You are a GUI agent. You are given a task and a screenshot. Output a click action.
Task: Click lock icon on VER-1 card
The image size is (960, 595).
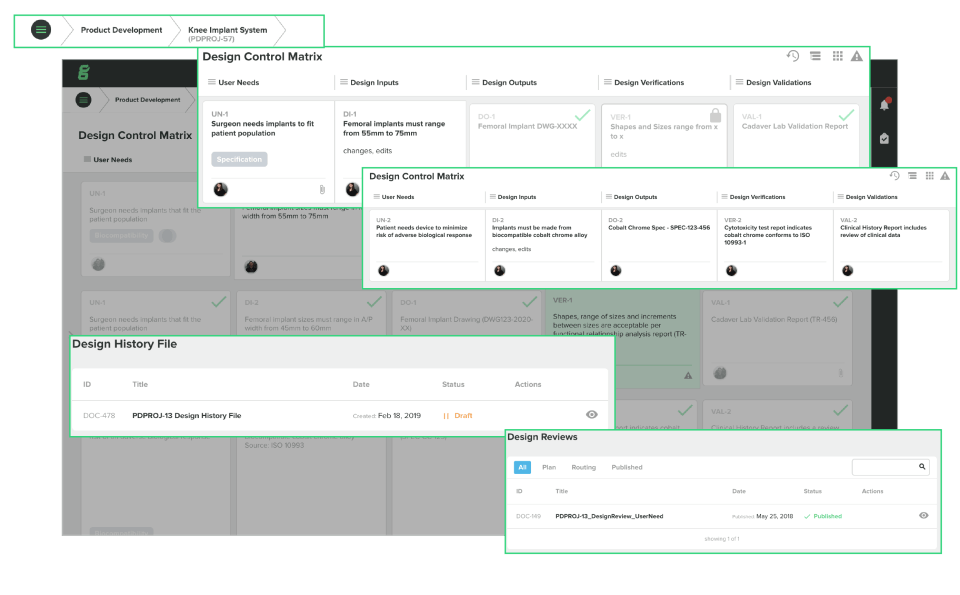[715, 115]
